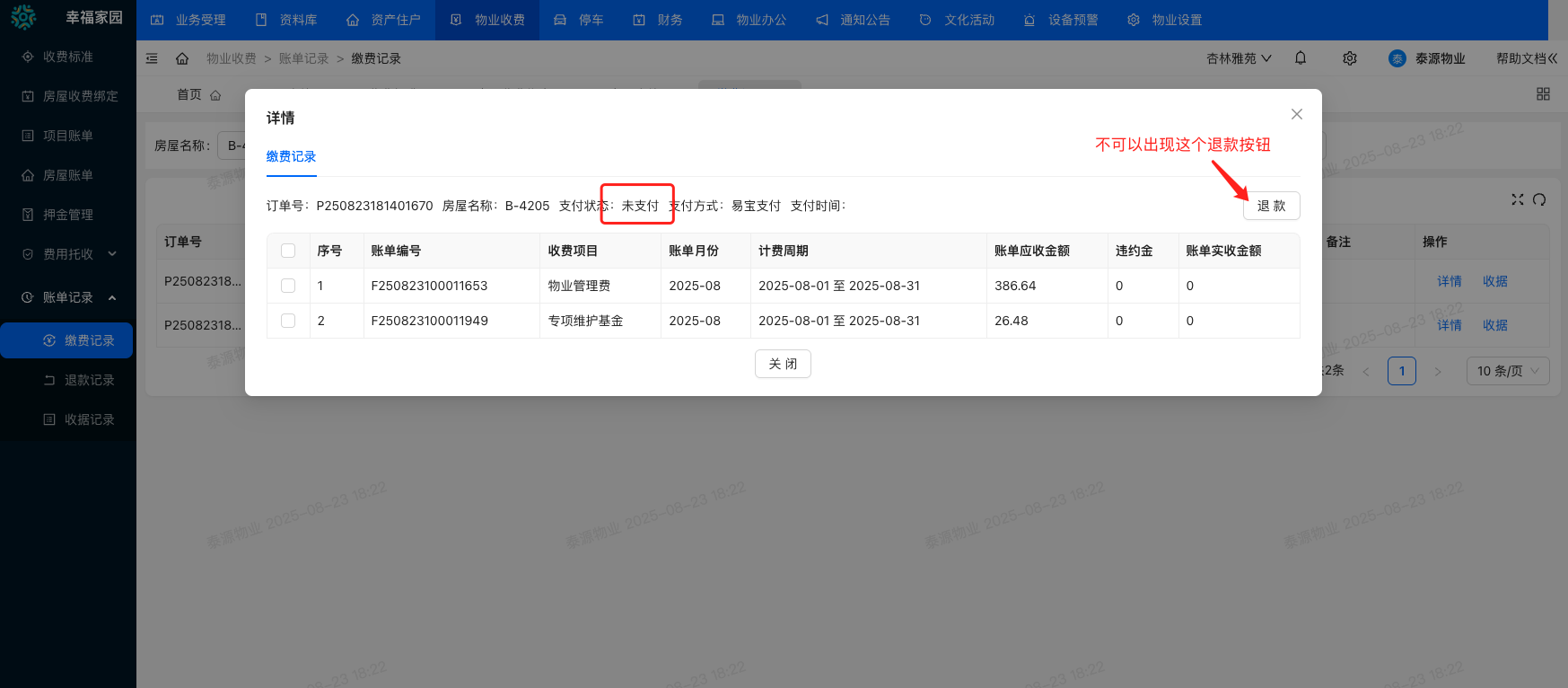The image size is (1568, 688).
Task: Close the 详情 dialog with X icon
Action: tap(1296, 114)
